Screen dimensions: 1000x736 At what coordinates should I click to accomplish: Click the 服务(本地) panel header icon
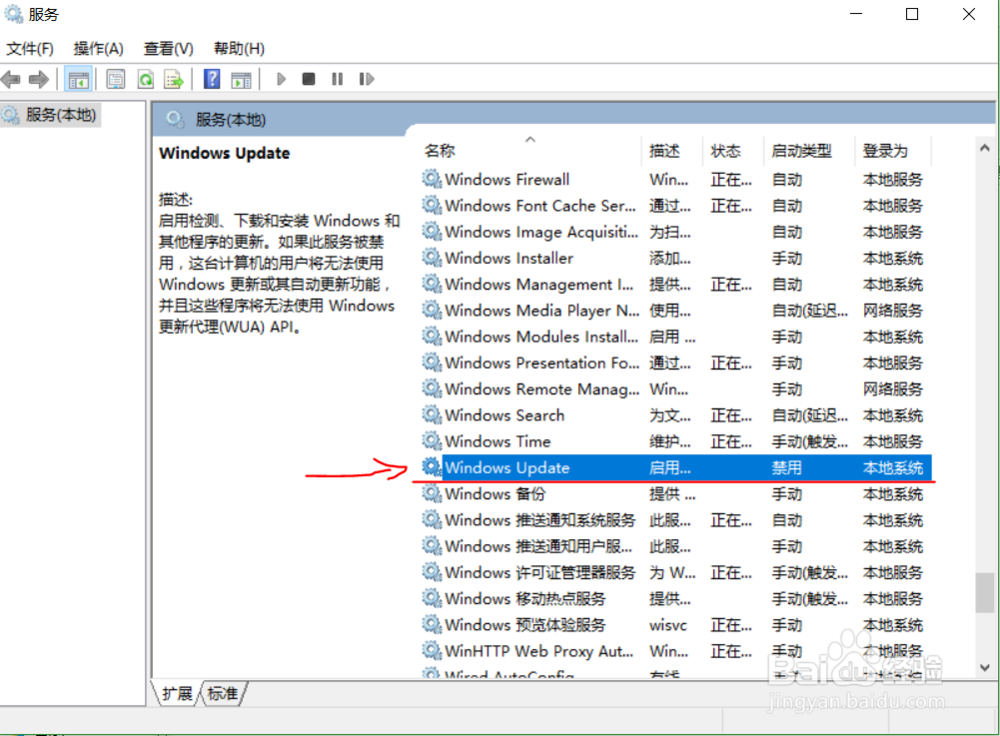[175, 119]
